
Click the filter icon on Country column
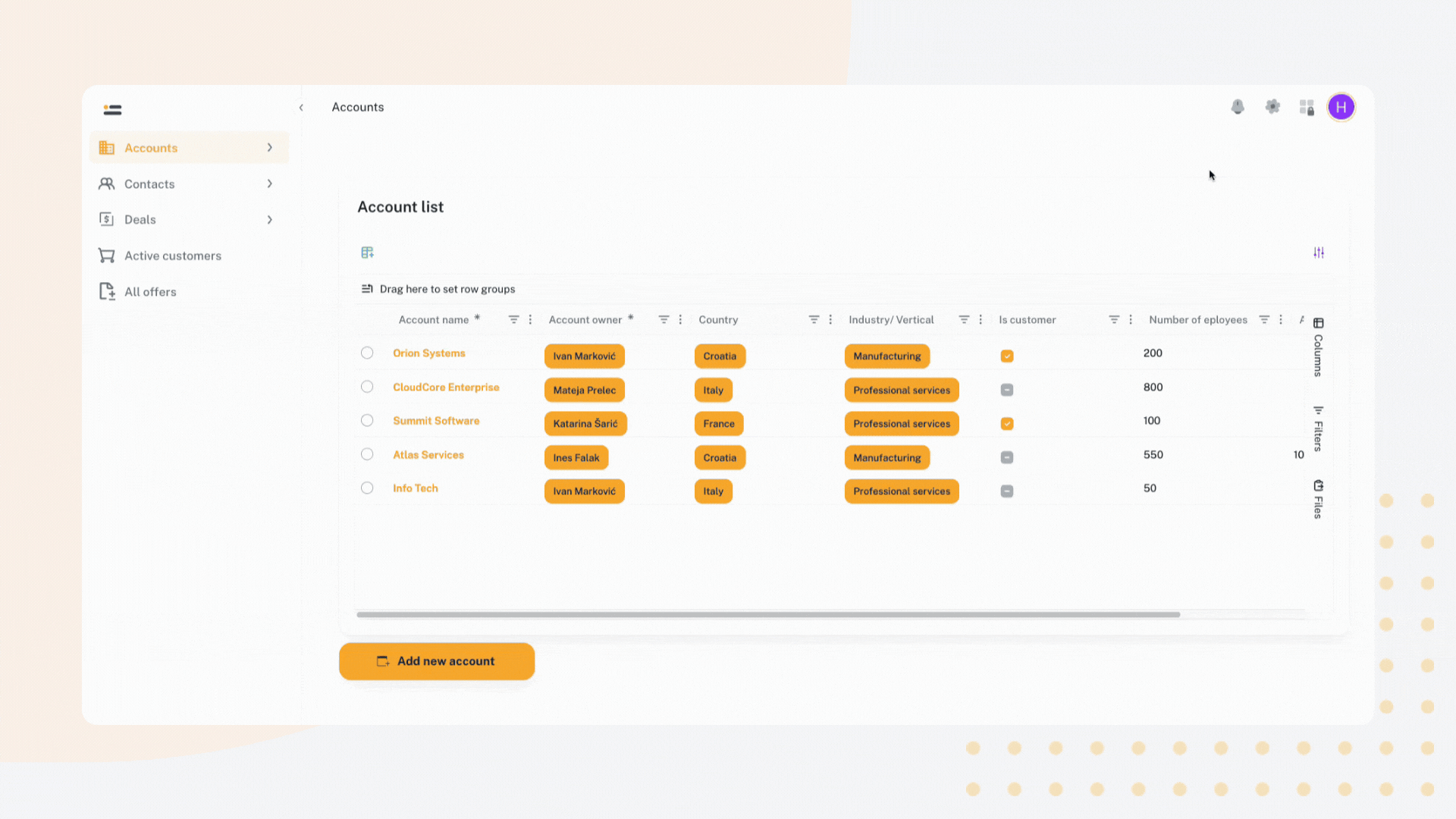814,319
